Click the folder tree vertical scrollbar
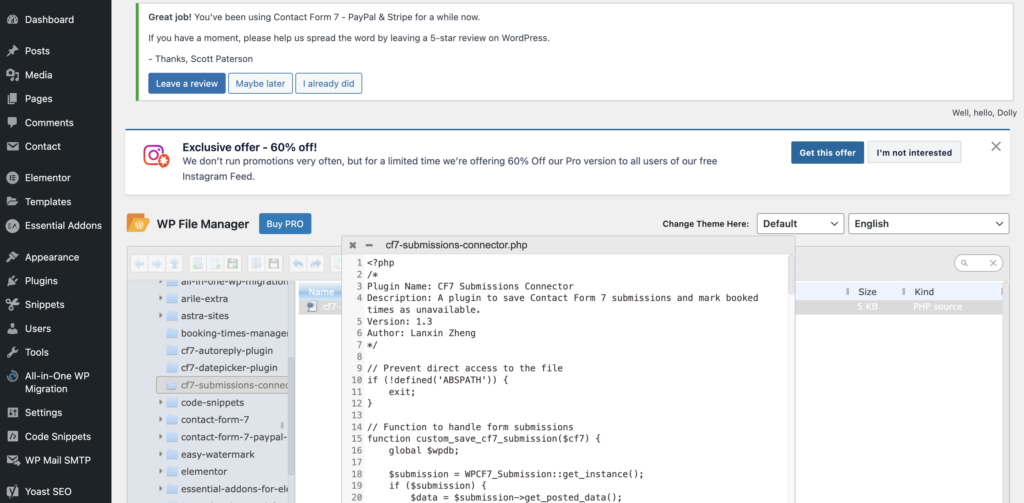The height and width of the screenshot is (503, 1024). click(x=291, y=415)
